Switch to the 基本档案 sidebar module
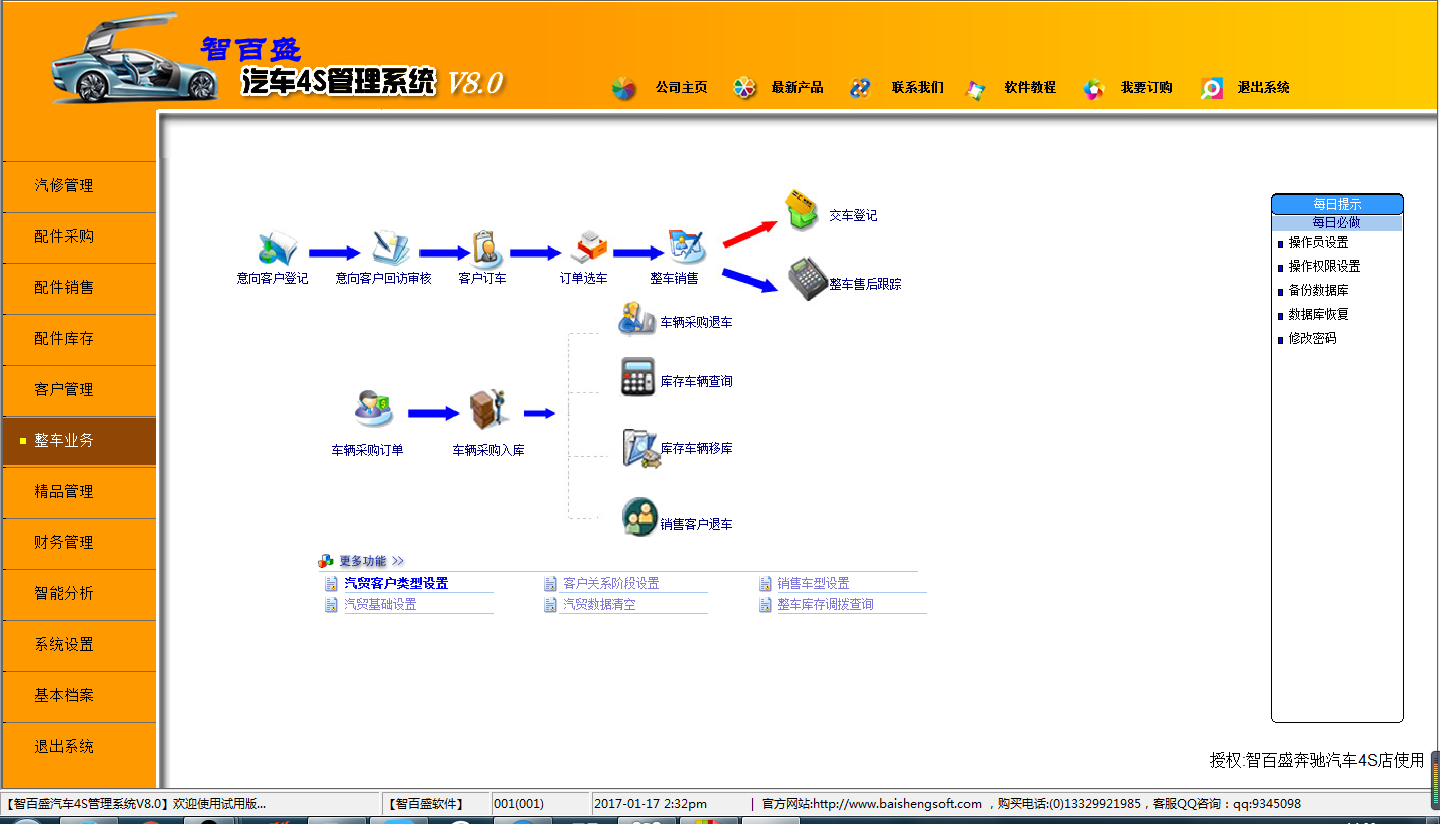1440x826 pixels. [x=79, y=696]
